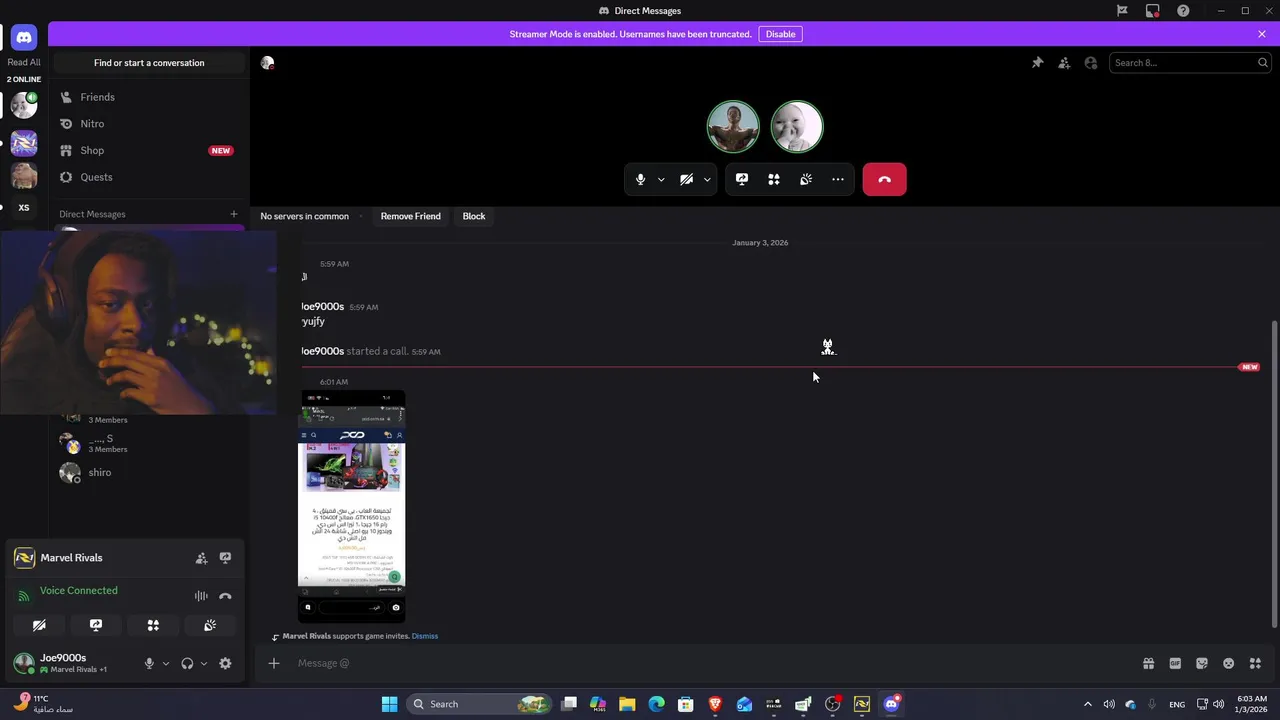
Task: Mute microphone in user panel
Action: point(149,664)
